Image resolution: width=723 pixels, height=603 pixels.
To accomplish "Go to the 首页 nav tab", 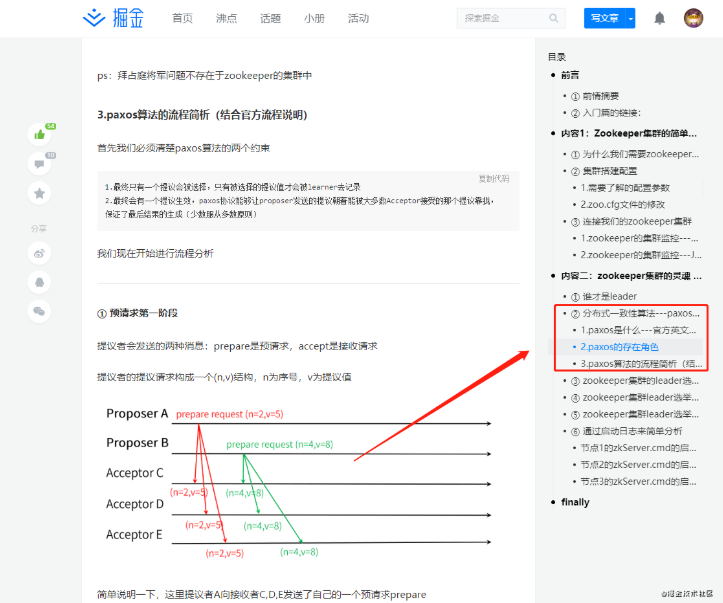I will point(183,18).
